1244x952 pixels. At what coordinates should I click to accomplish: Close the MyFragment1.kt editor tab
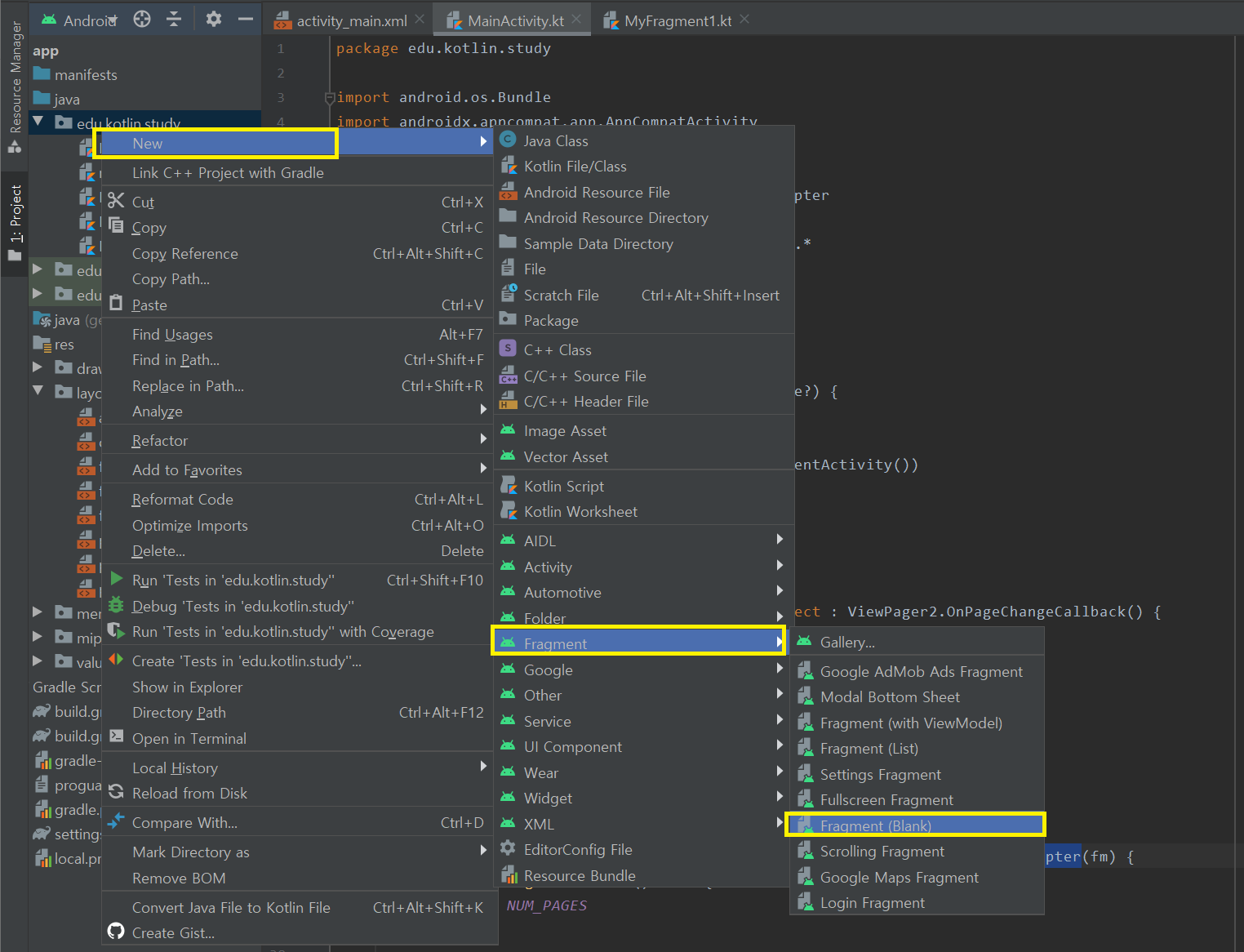(744, 20)
